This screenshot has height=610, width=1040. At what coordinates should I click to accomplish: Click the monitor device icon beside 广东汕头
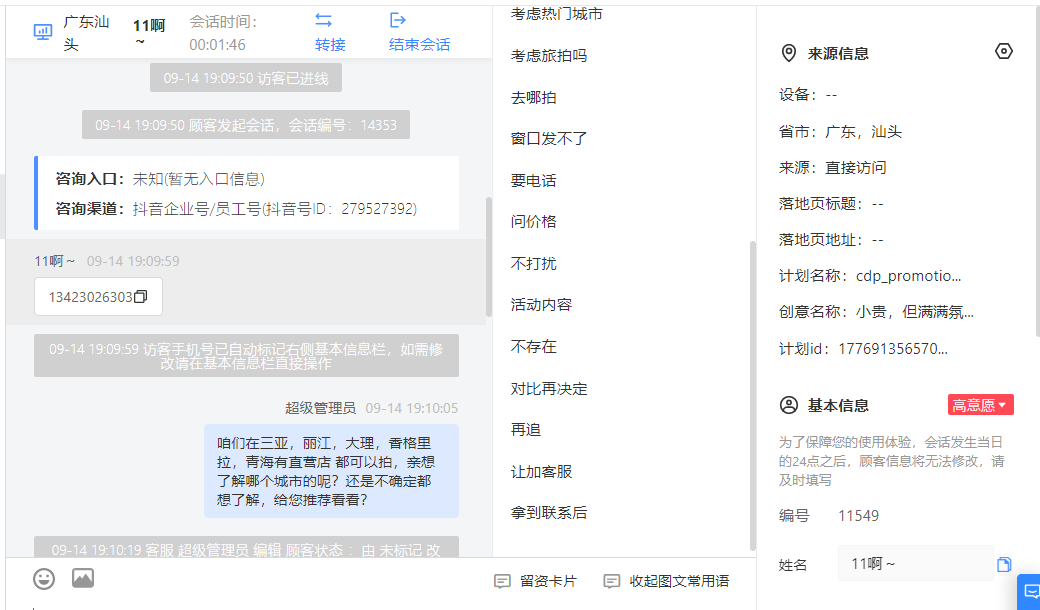43,32
